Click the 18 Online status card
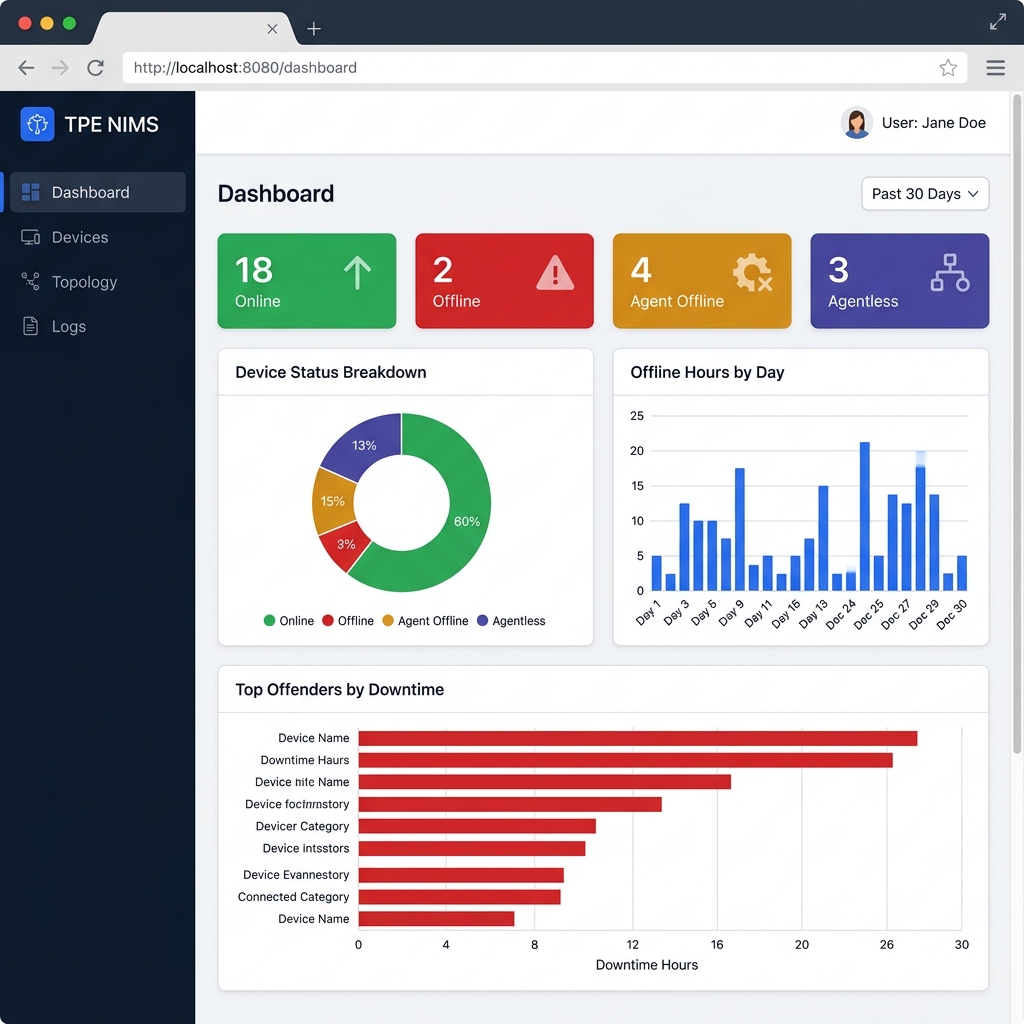 click(307, 281)
